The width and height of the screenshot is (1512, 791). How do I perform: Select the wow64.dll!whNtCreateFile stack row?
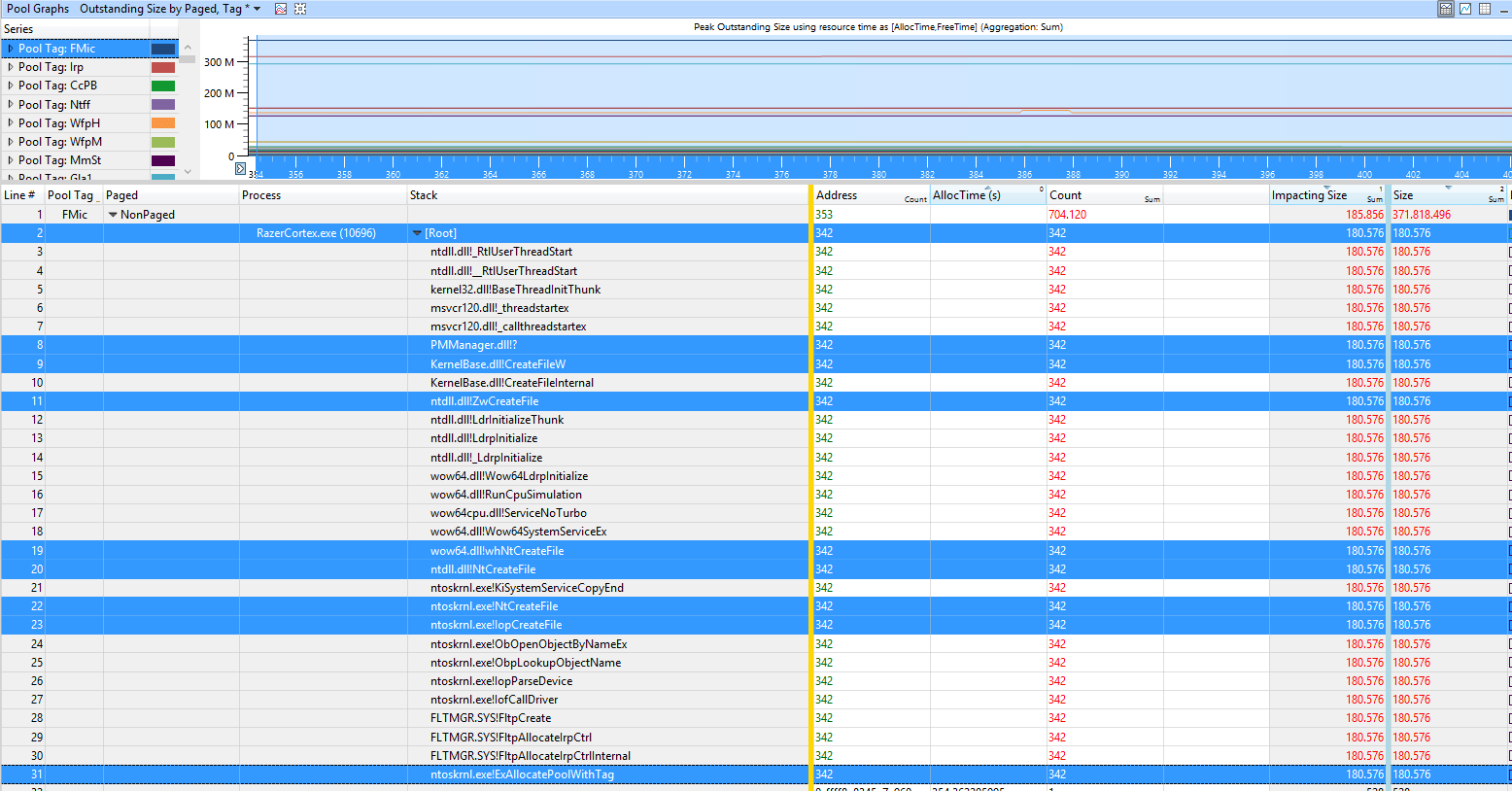coord(497,551)
